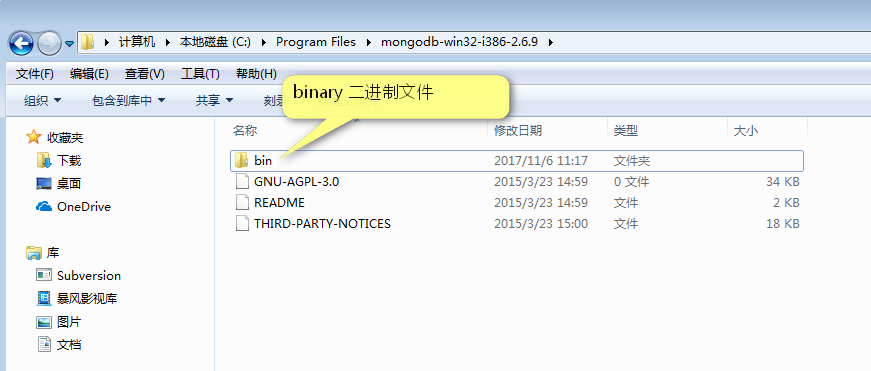Open OneDrive in favorites

click(84, 207)
